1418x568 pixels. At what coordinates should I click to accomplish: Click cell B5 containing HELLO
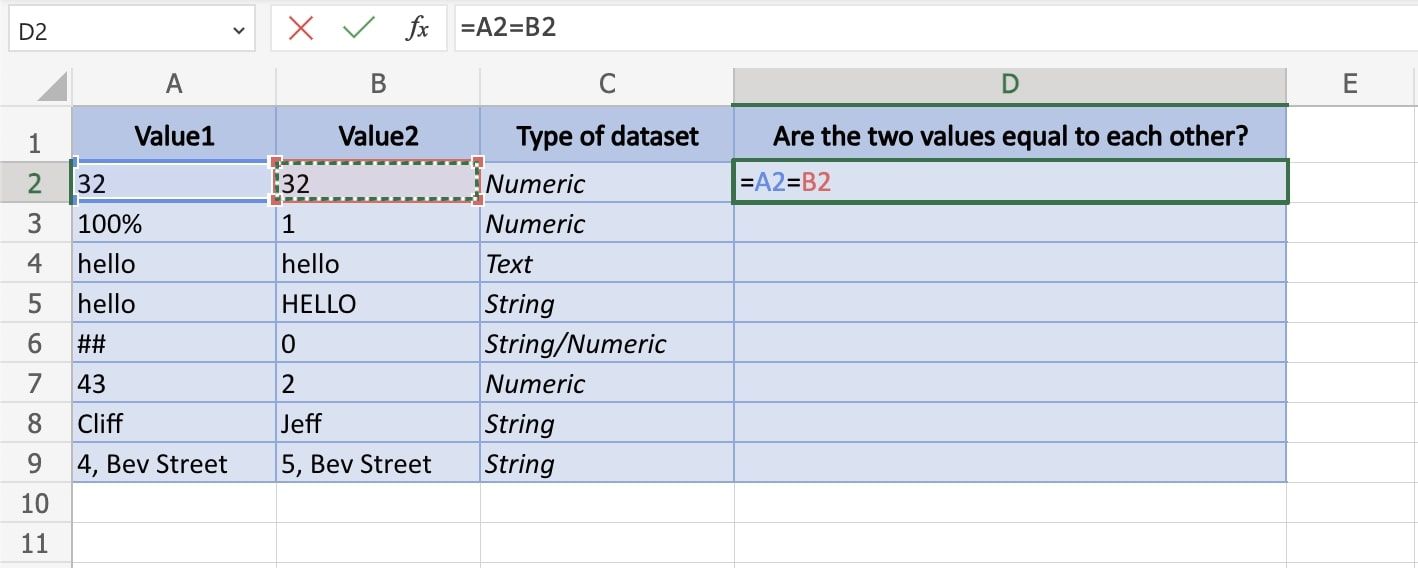point(378,304)
